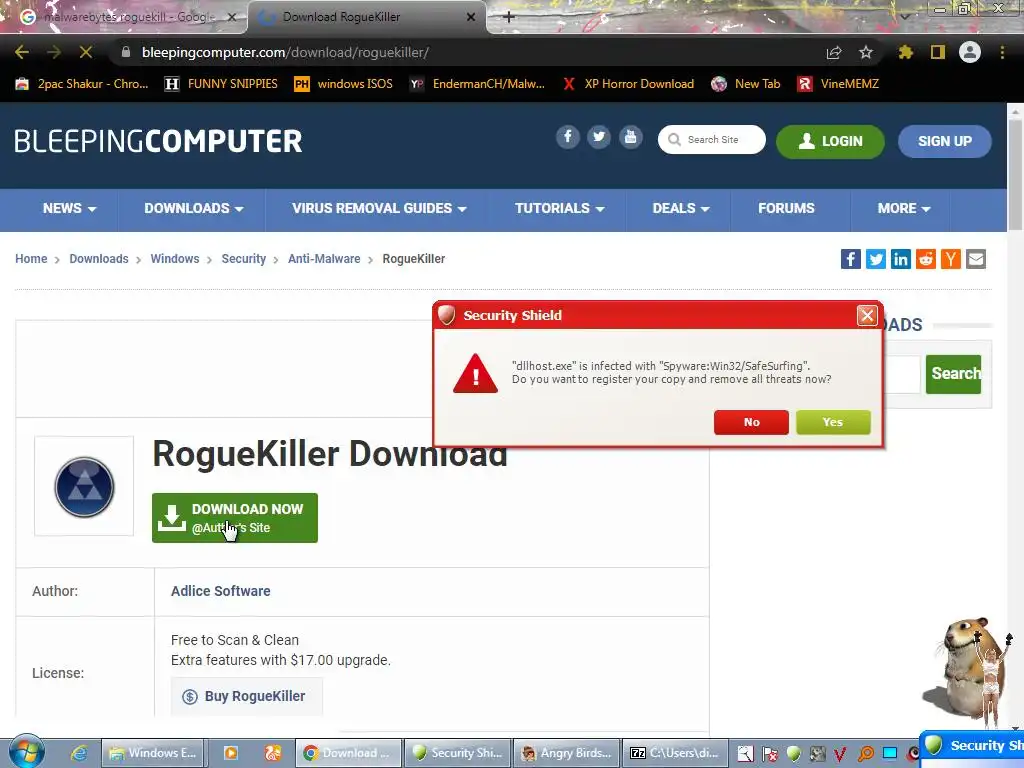
Task: Click the Buy RogueKiller button
Action: (246, 696)
